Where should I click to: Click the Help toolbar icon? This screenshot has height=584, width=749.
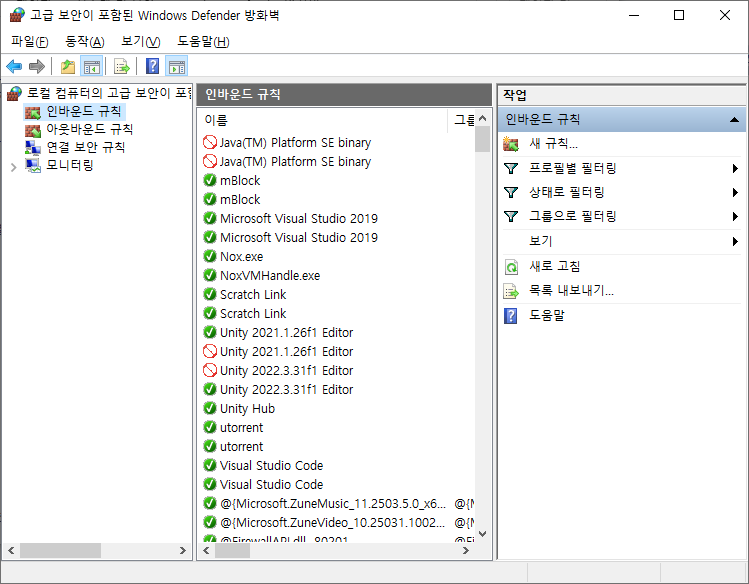(x=152, y=66)
